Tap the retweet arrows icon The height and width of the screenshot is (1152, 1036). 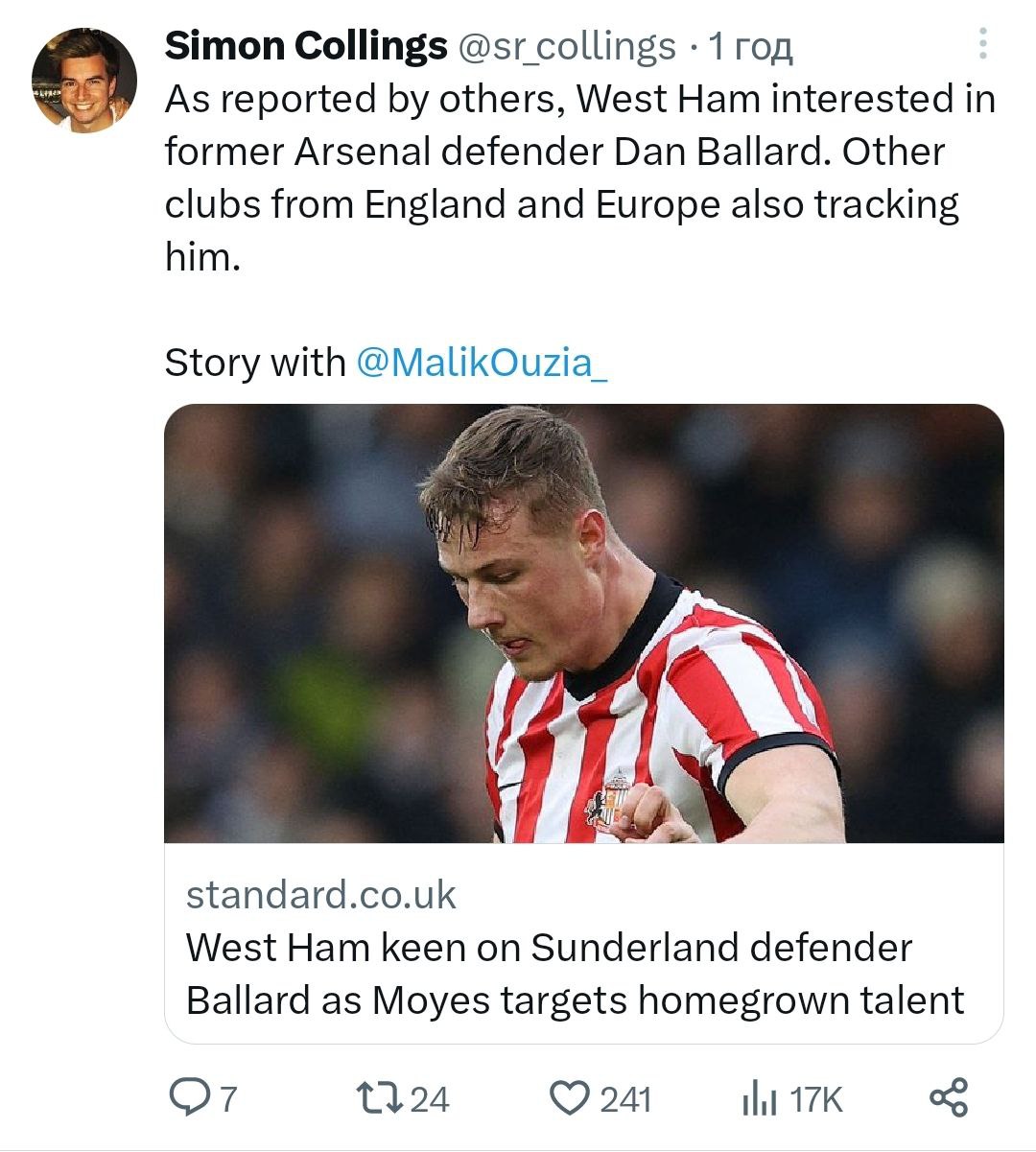[378, 1097]
